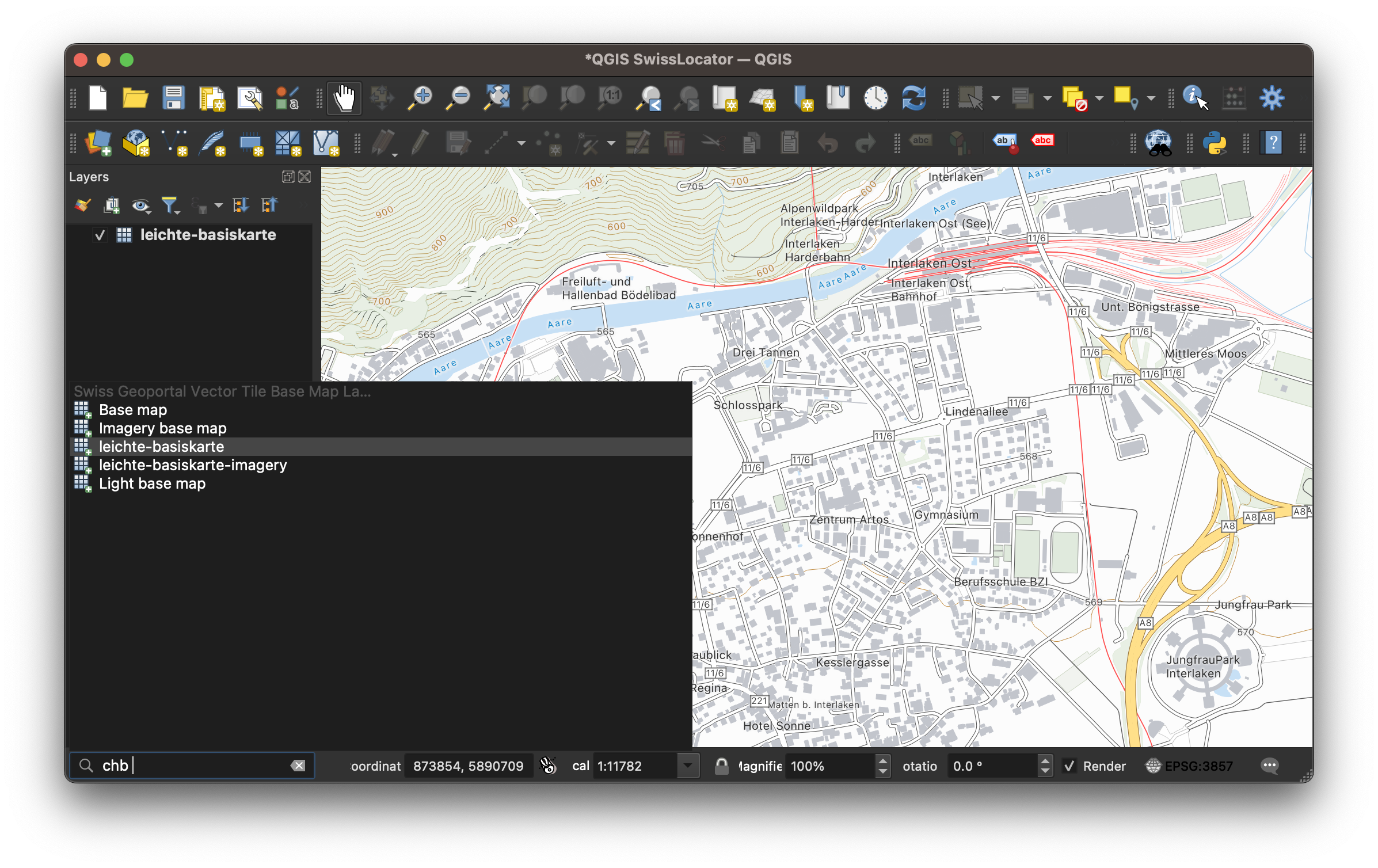
Task: Click the EPSG:3857 CRS button
Action: 1190,766
